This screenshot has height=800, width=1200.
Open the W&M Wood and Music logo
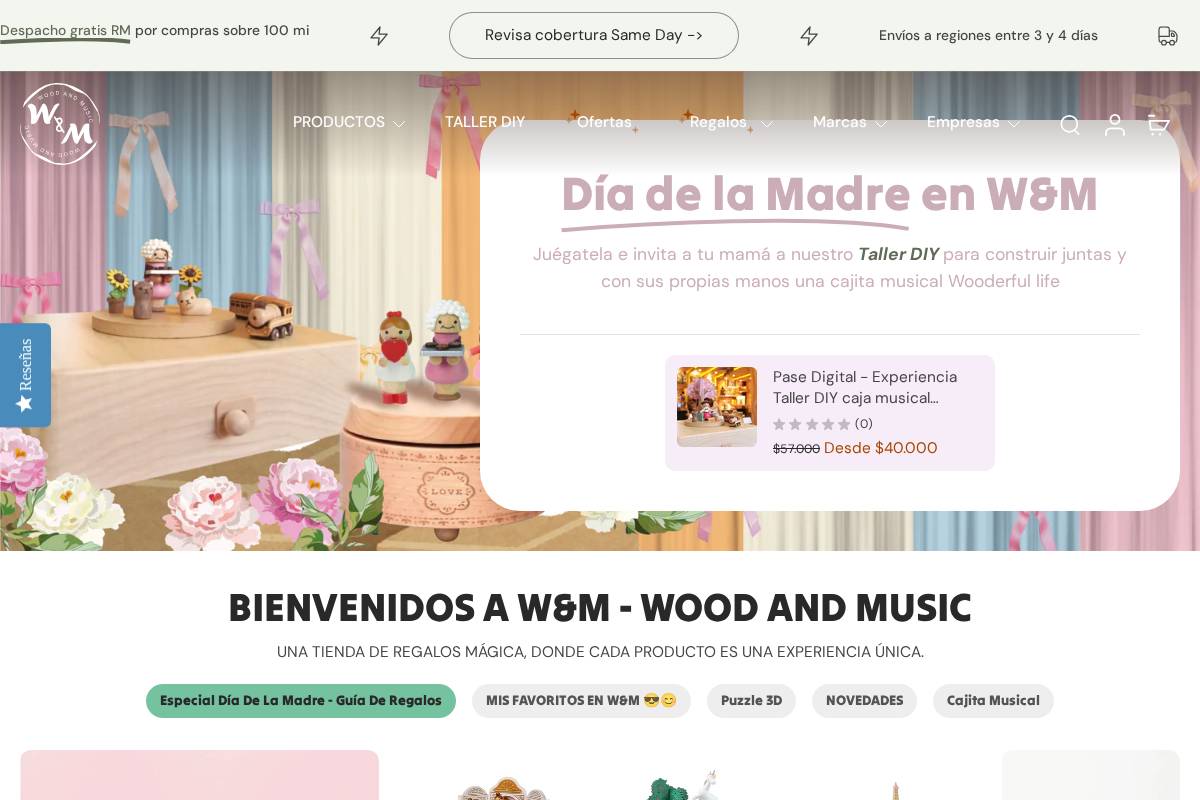[60, 123]
